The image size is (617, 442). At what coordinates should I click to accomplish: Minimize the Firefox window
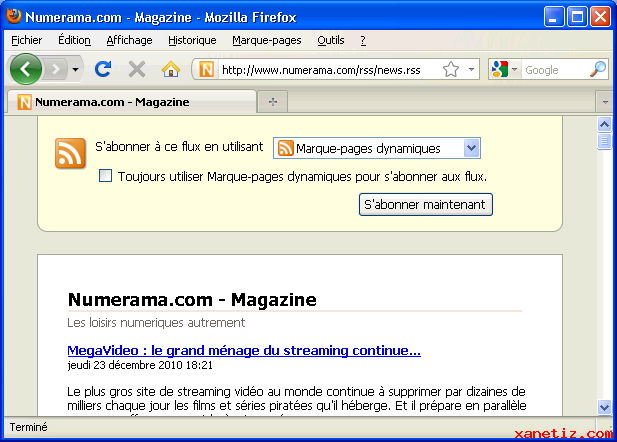pyautogui.click(x=554, y=17)
